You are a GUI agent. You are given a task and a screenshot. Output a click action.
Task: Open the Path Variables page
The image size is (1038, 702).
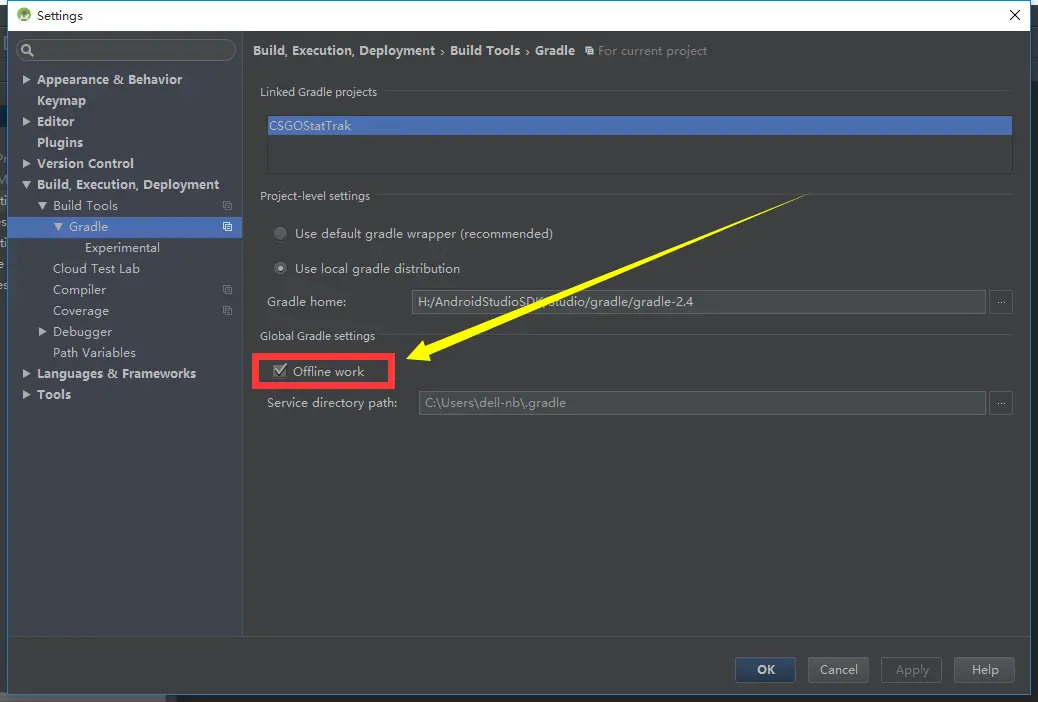click(94, 353)
